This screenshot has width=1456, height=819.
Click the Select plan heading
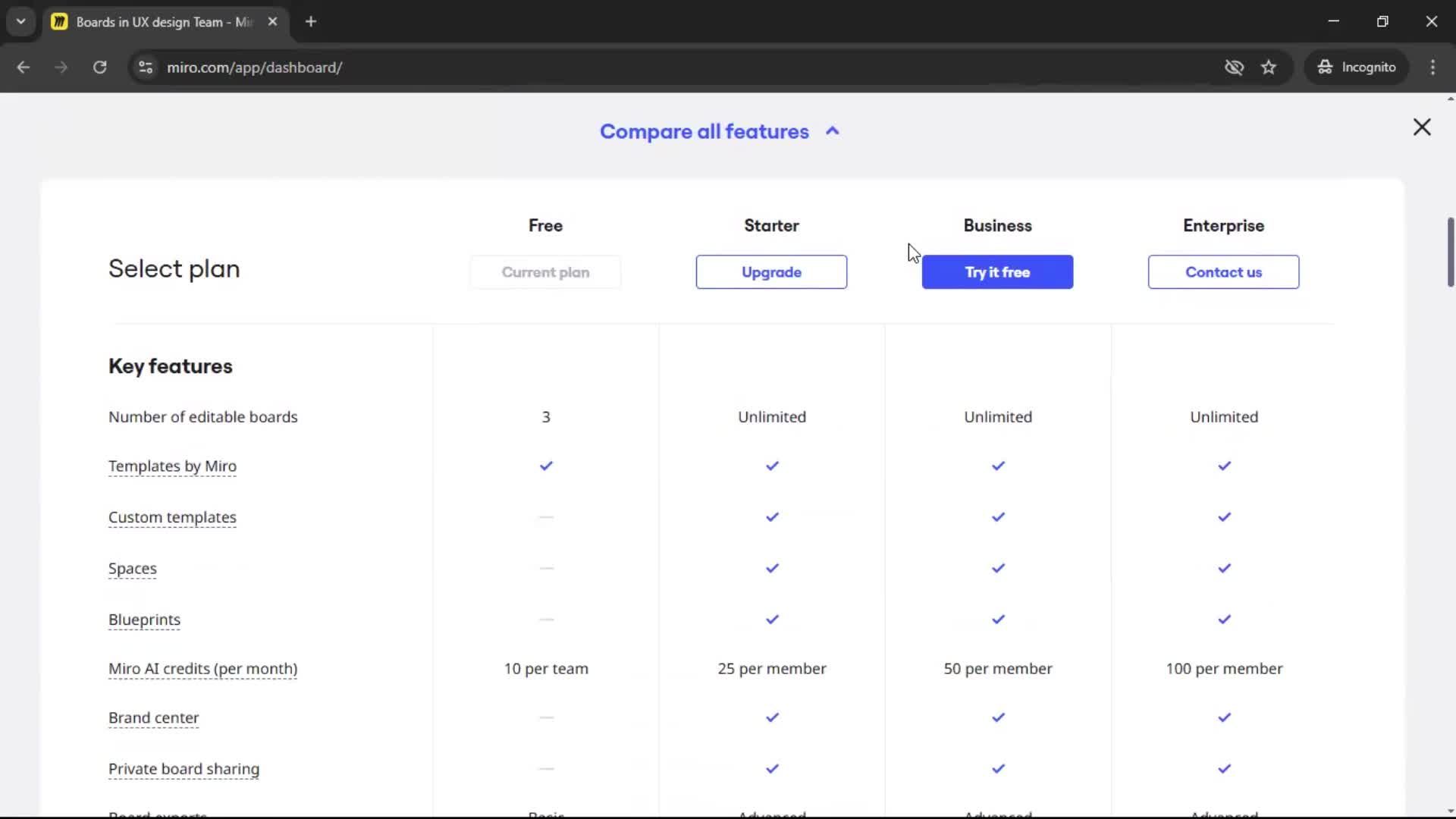pos(174,268)
